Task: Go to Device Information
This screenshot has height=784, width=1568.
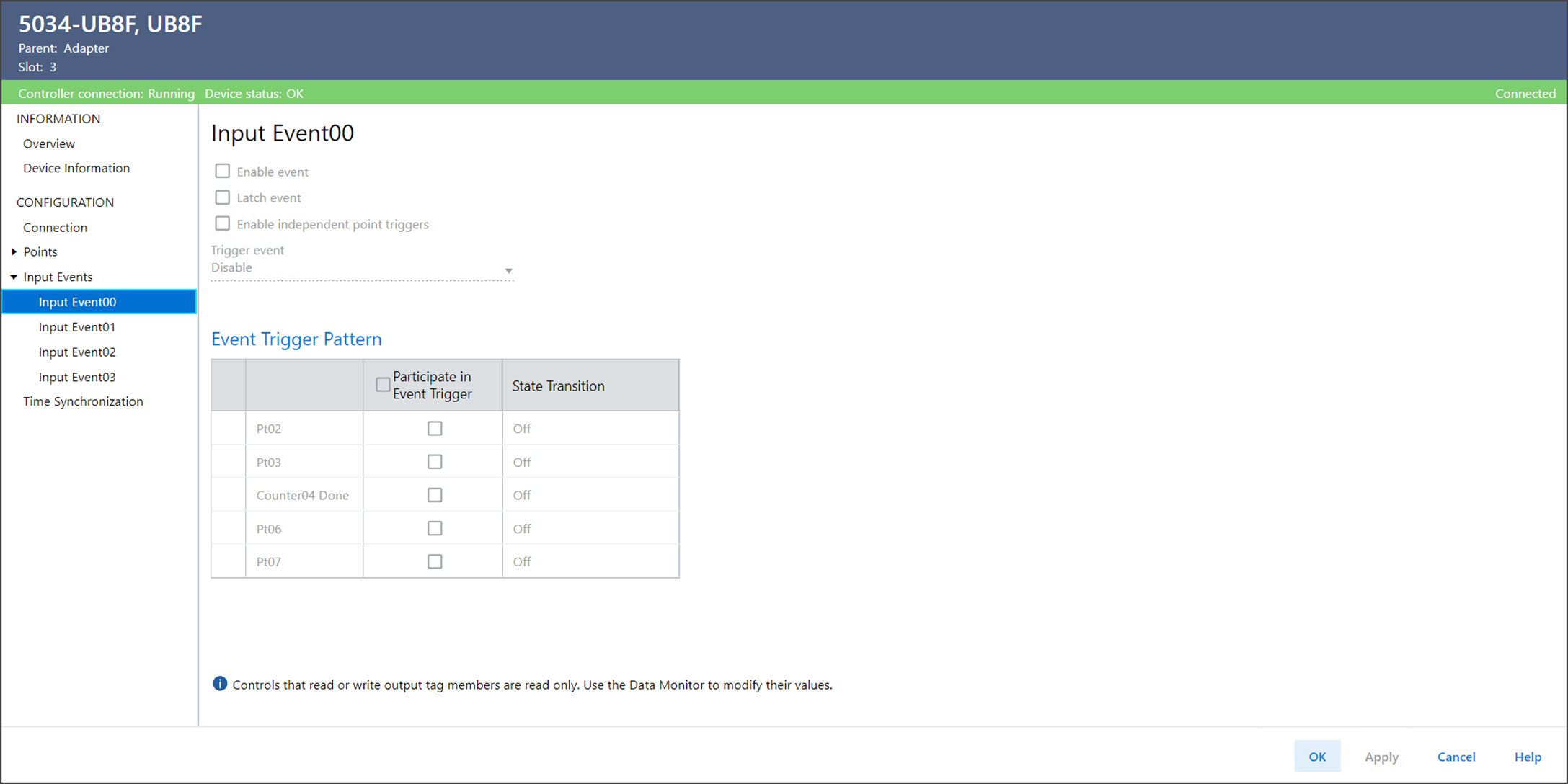Action: point(76,168)
